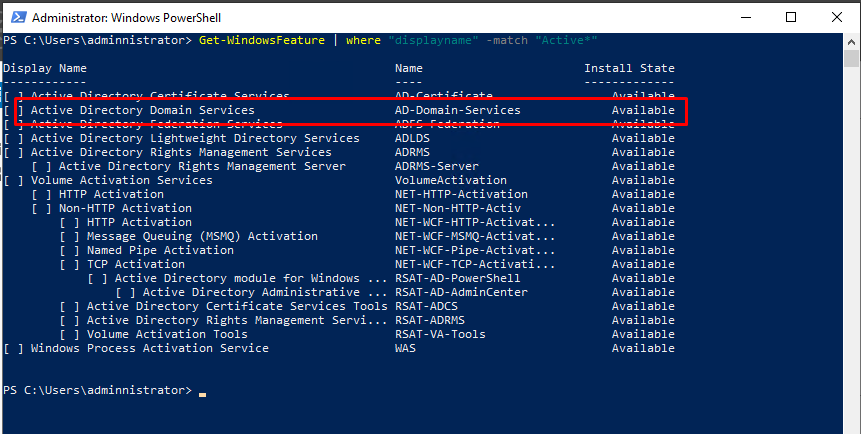861x434 pixels.
Task: Click Volume Activation Services text
Action: click(x=122, y=180)
